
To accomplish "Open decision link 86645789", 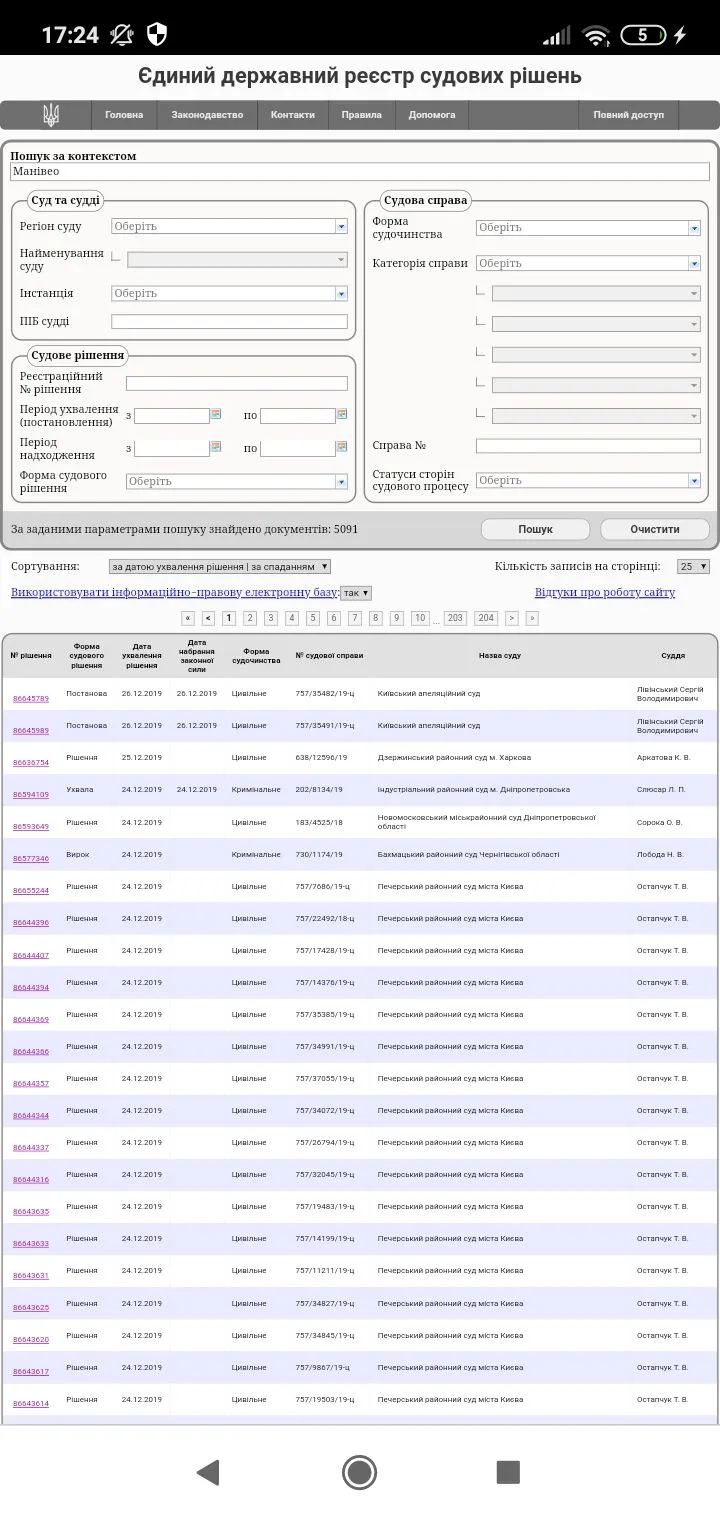I will (x=31, y=698).
